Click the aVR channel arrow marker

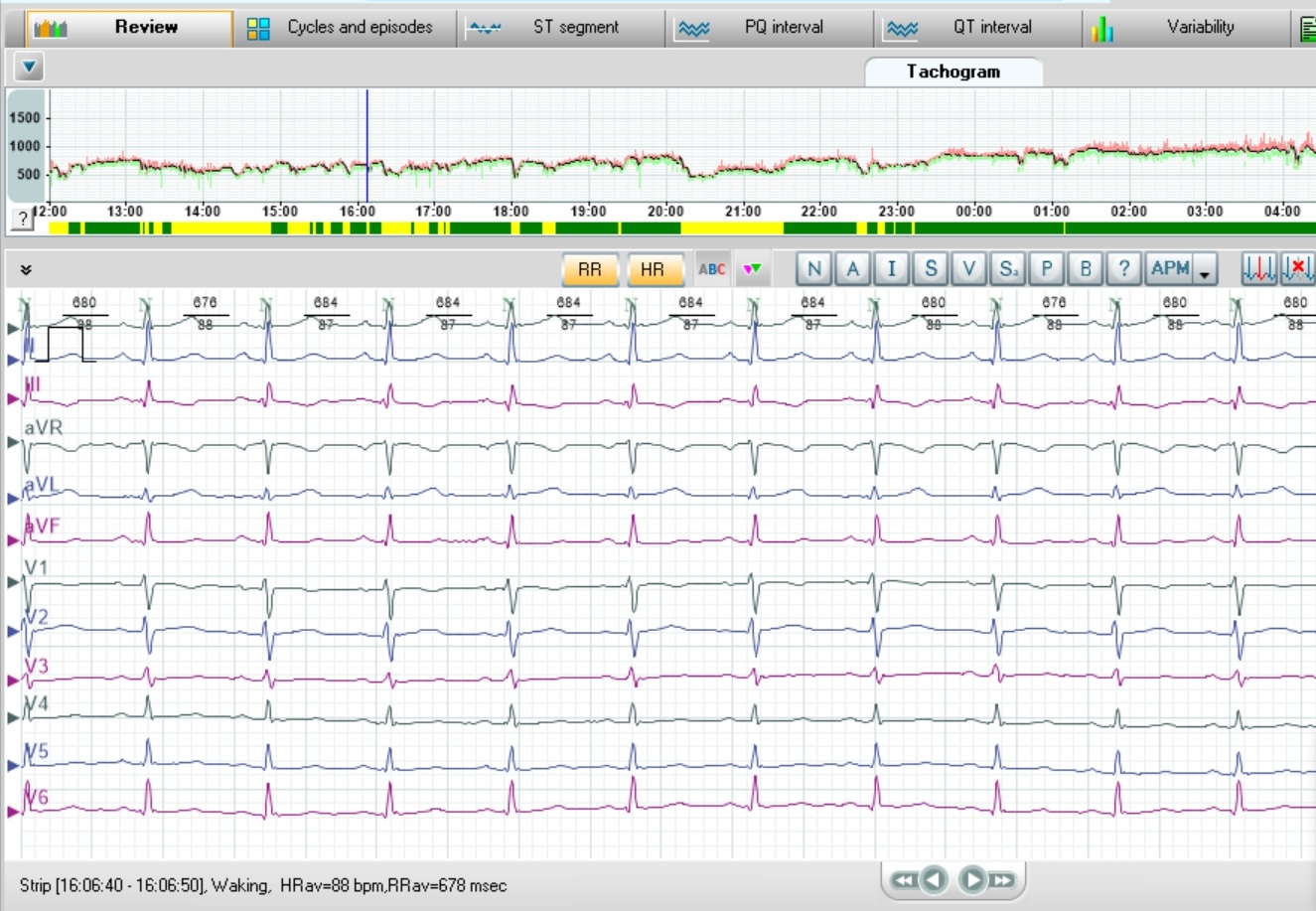(13, 442)
